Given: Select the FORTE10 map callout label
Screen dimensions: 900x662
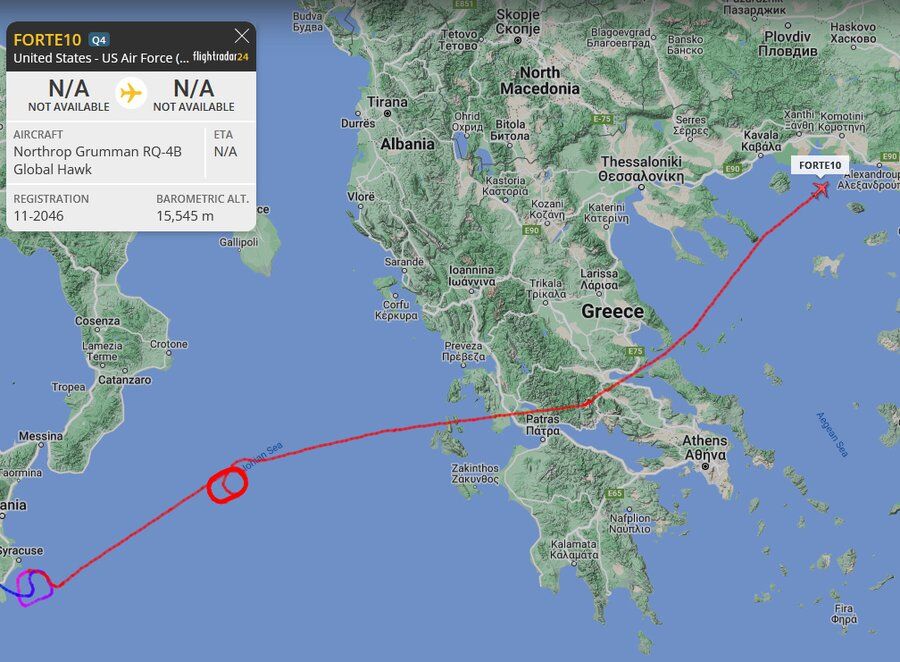Looking at the screenshot, I should tap(820, 165).
